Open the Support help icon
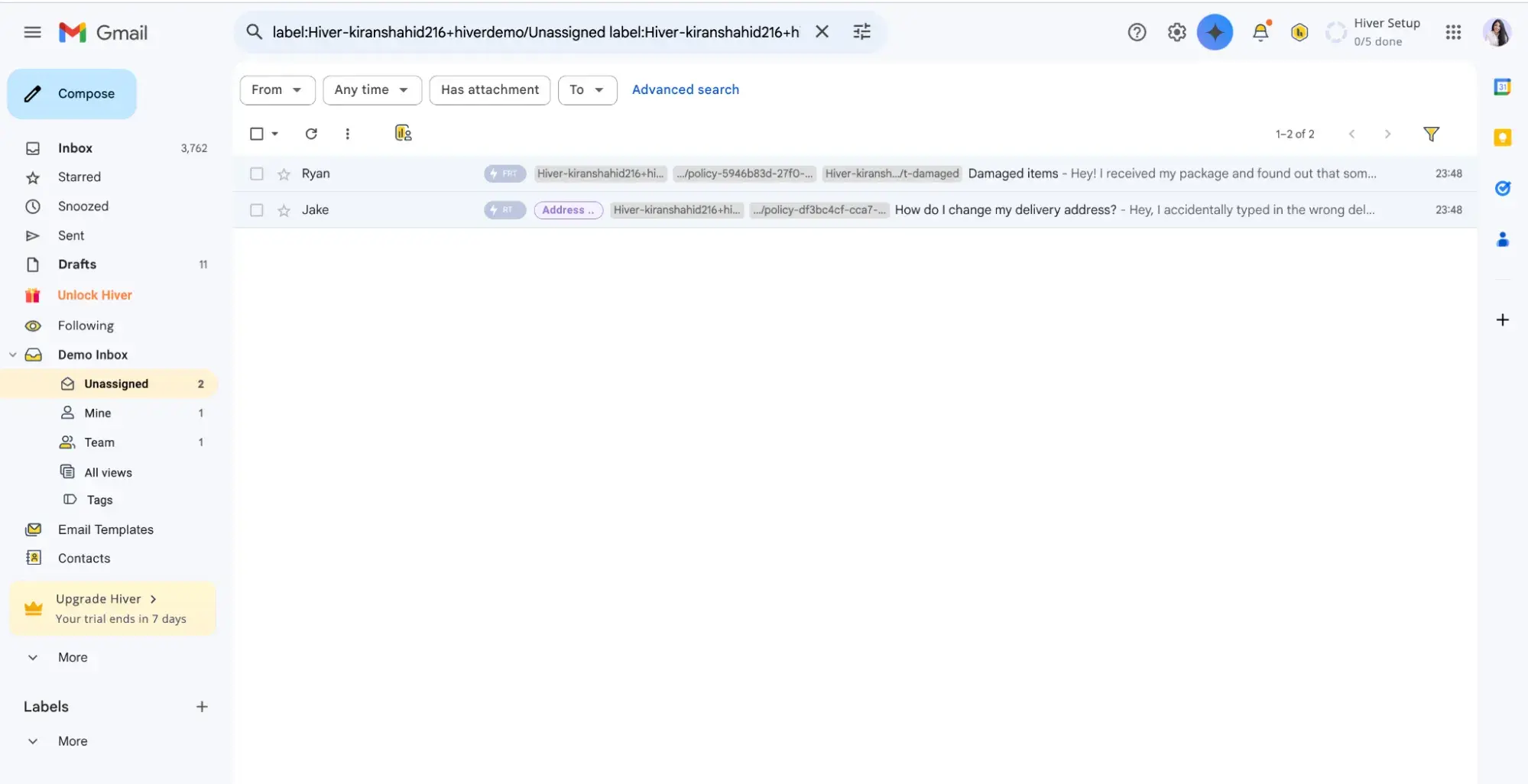The width and height of the screenshot is (1528, 784). click(1137, 32)
